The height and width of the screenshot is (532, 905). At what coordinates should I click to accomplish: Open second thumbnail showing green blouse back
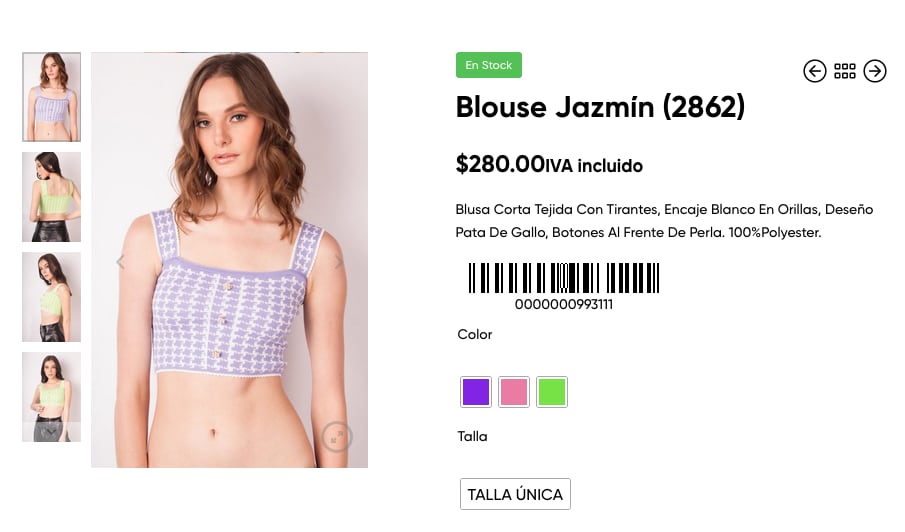tap(51, 197)
